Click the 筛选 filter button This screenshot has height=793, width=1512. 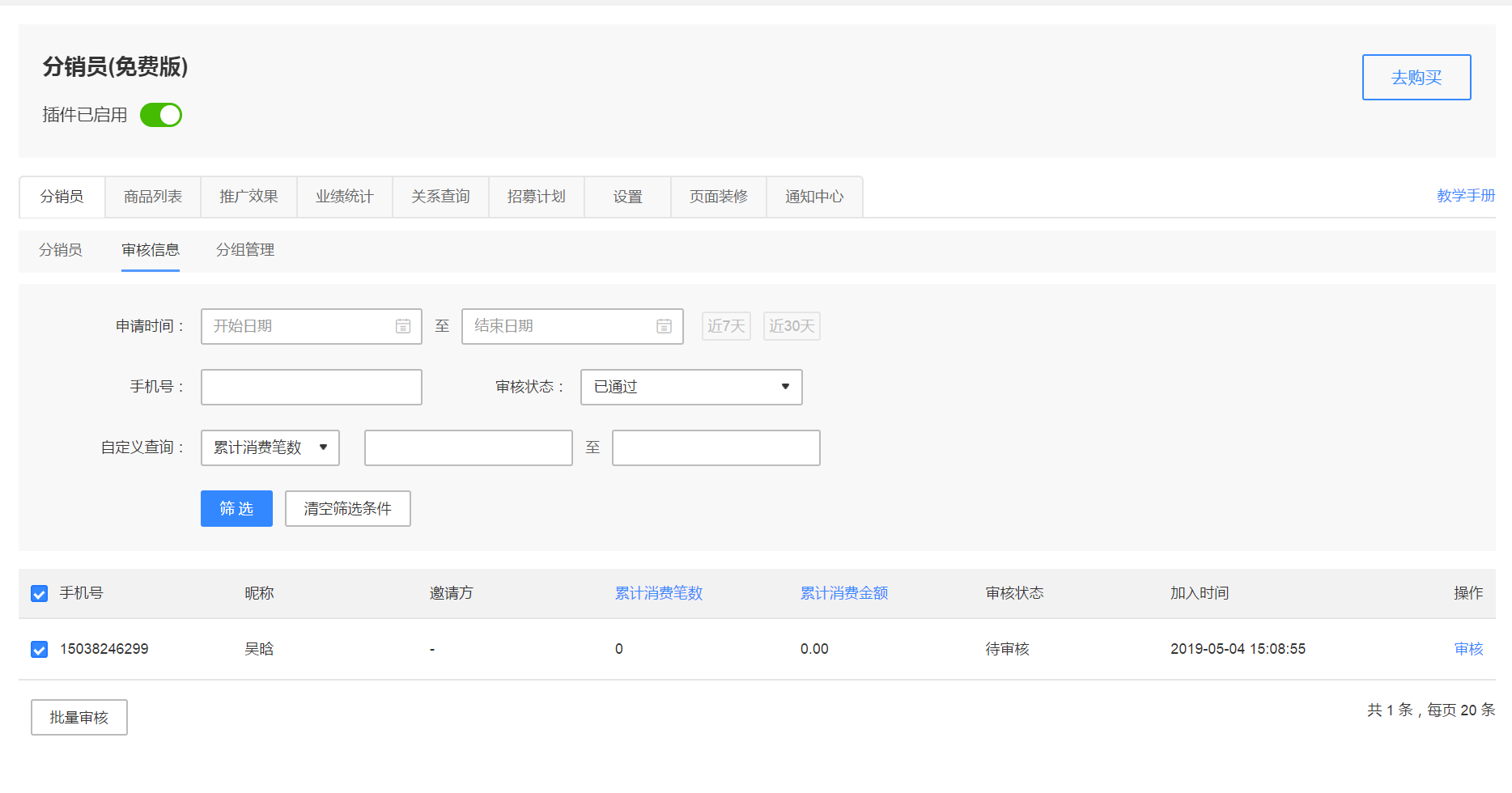(x=236, y=508)
